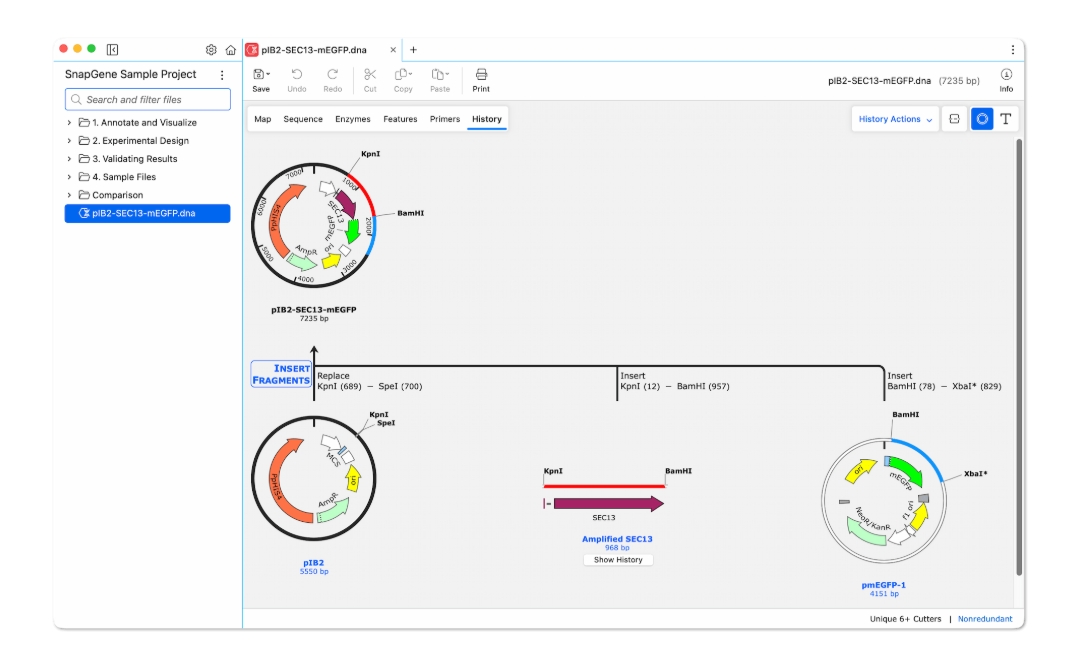Switch to the Sequence tab
This screenshot has width=1083, height=653.
(x=303, y=119)
